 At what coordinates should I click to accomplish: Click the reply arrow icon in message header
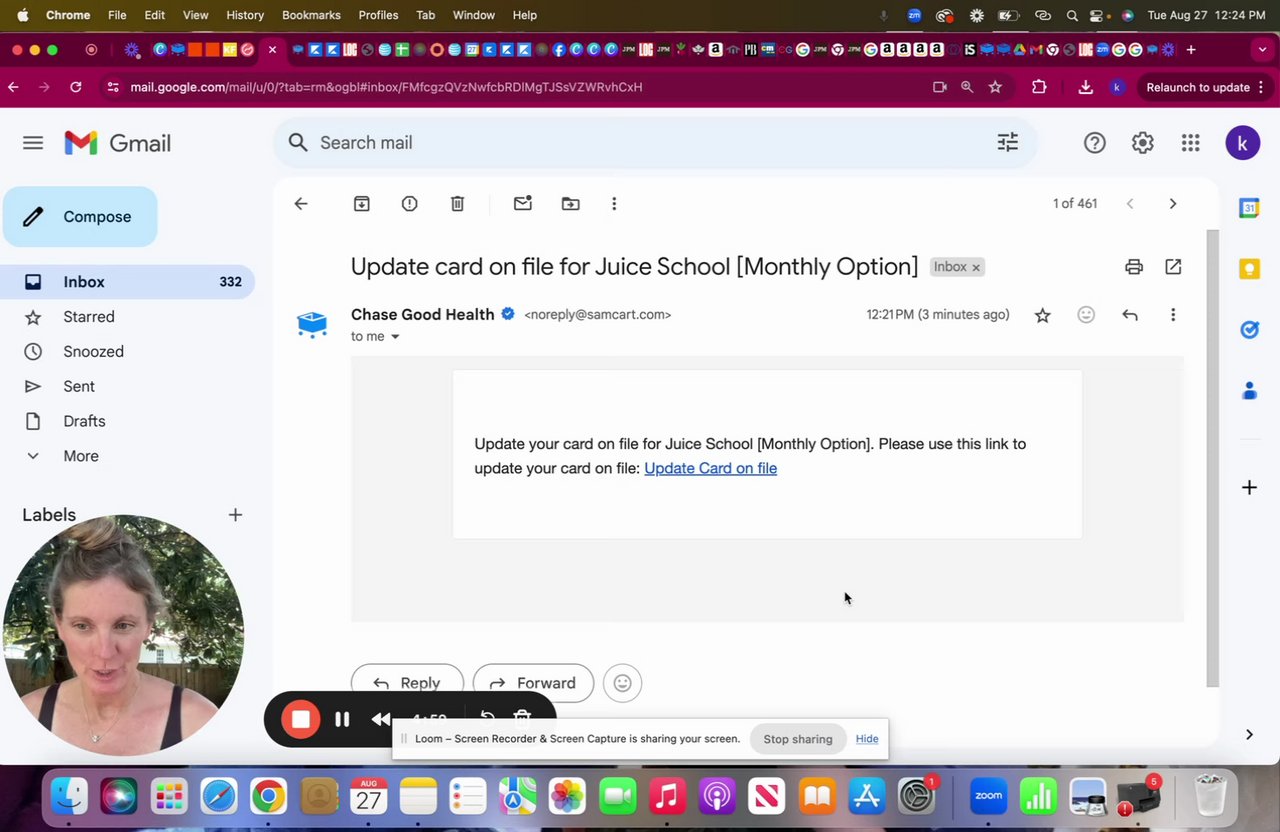[x=1130, y=315]
